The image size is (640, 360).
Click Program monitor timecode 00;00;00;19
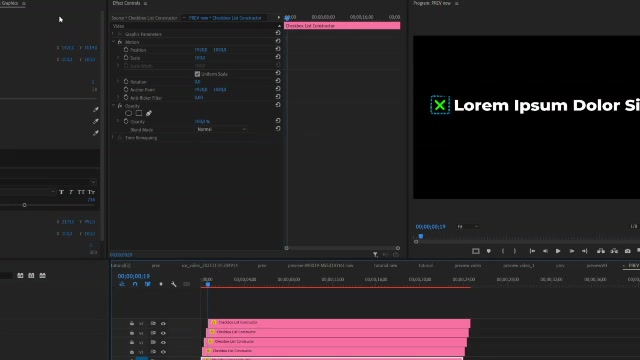430,227
